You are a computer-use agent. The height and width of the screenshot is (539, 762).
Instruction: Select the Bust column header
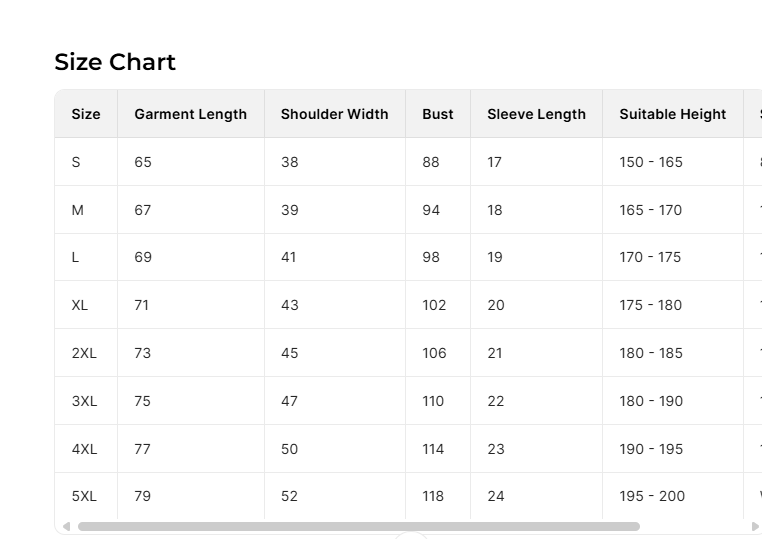click(437, 114)
